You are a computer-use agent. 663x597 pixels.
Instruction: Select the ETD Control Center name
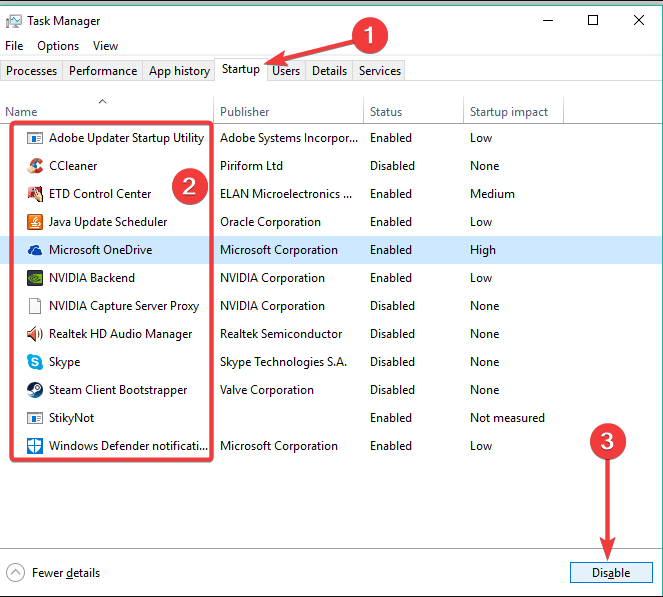(100, 194)
